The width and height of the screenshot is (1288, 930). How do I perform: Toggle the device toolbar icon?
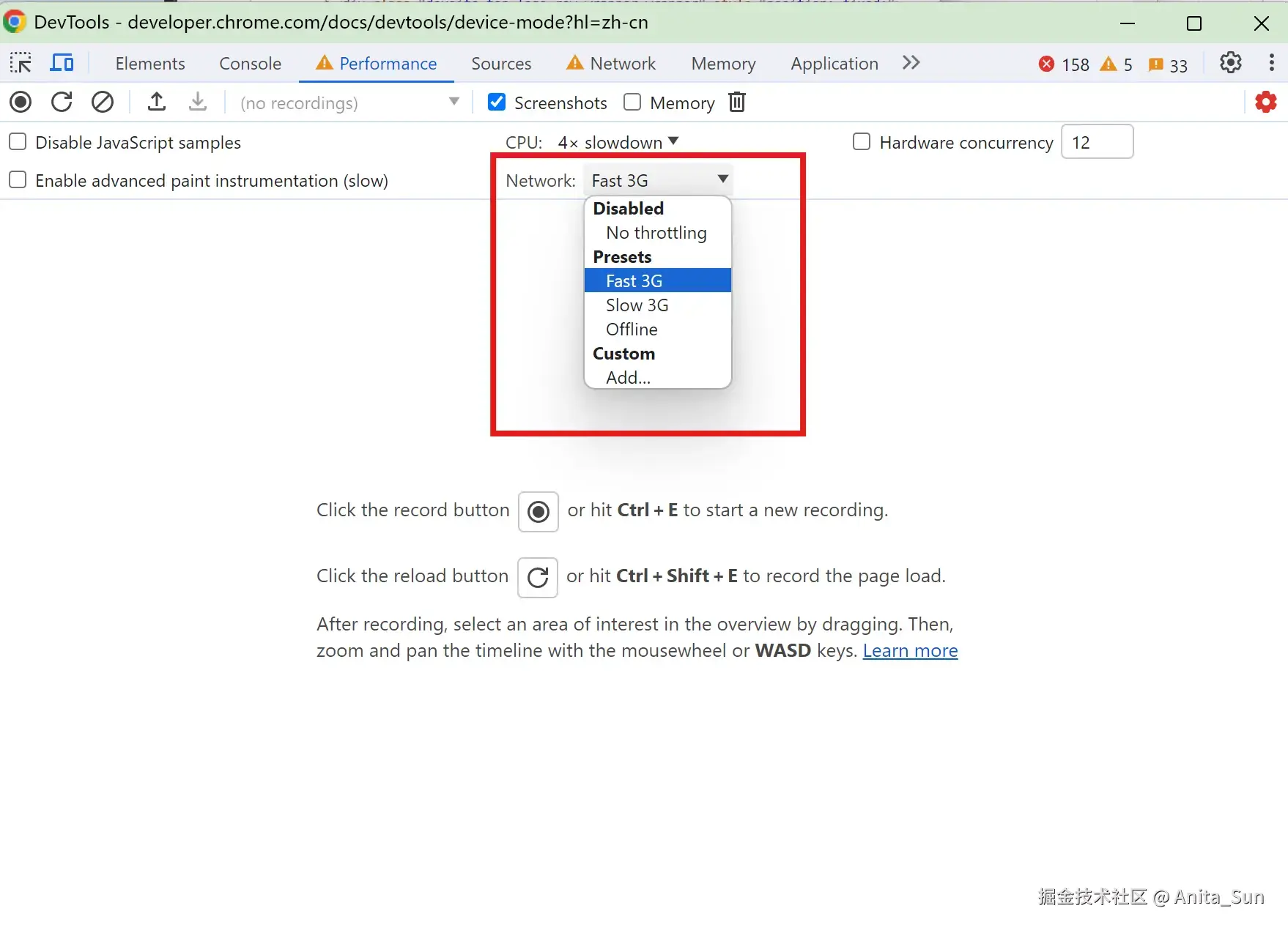pos(62,63)
